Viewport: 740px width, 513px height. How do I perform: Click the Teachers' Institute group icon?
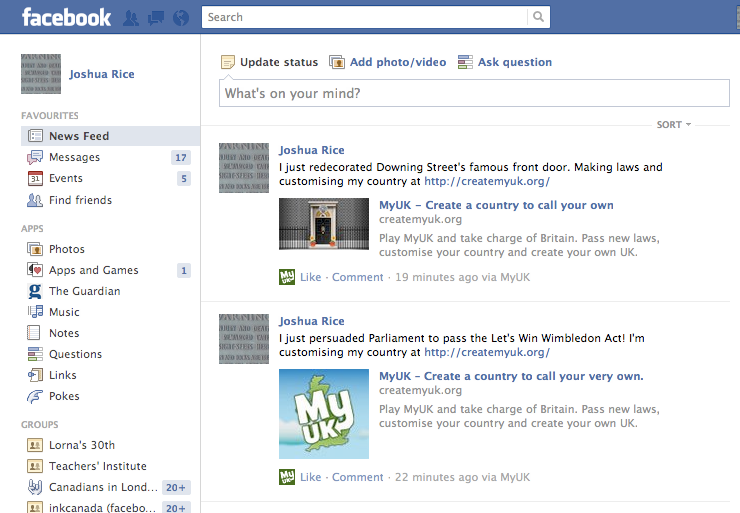(35, 466)
